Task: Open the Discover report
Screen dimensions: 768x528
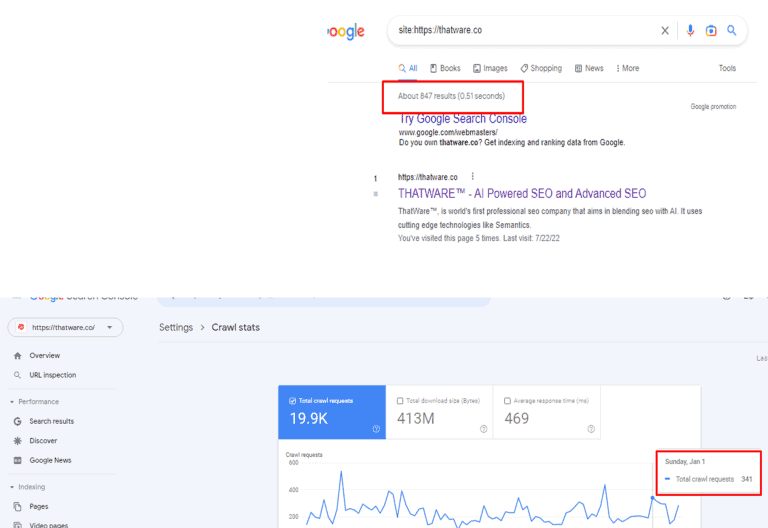Action: (x=43, y=441)
